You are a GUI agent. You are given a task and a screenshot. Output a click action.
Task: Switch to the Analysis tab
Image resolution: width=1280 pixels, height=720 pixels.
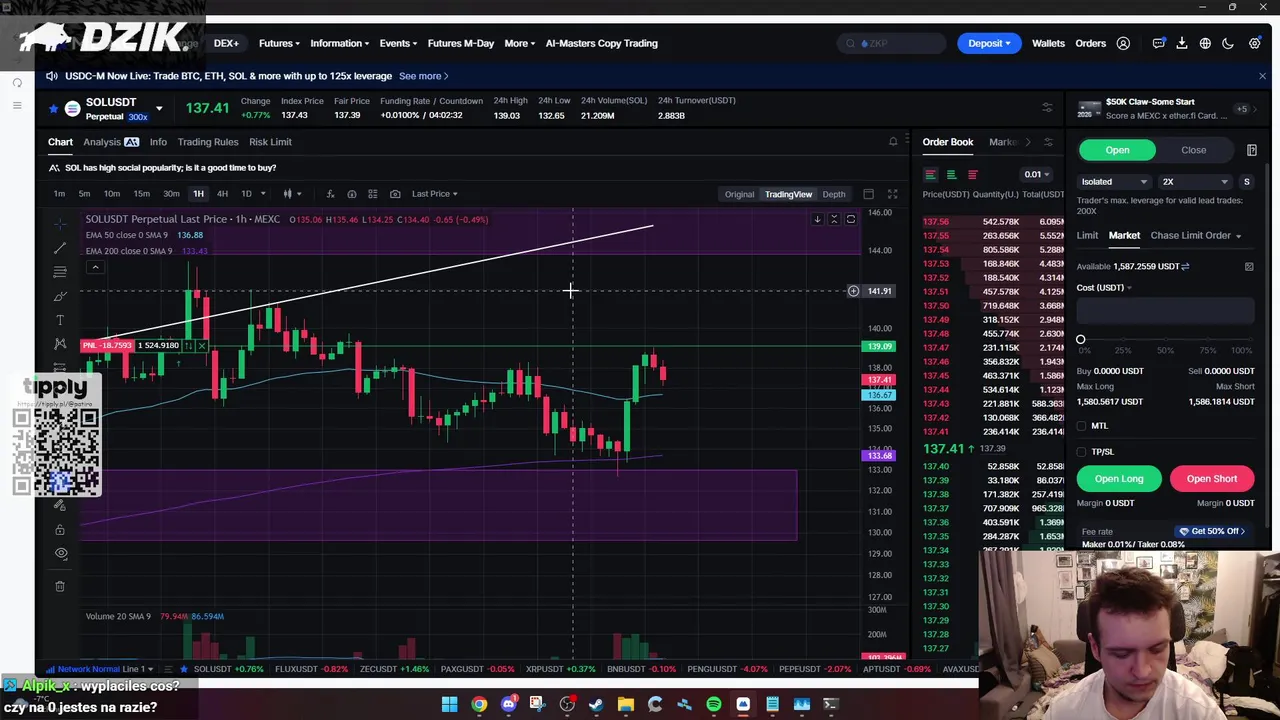point(111,142)
